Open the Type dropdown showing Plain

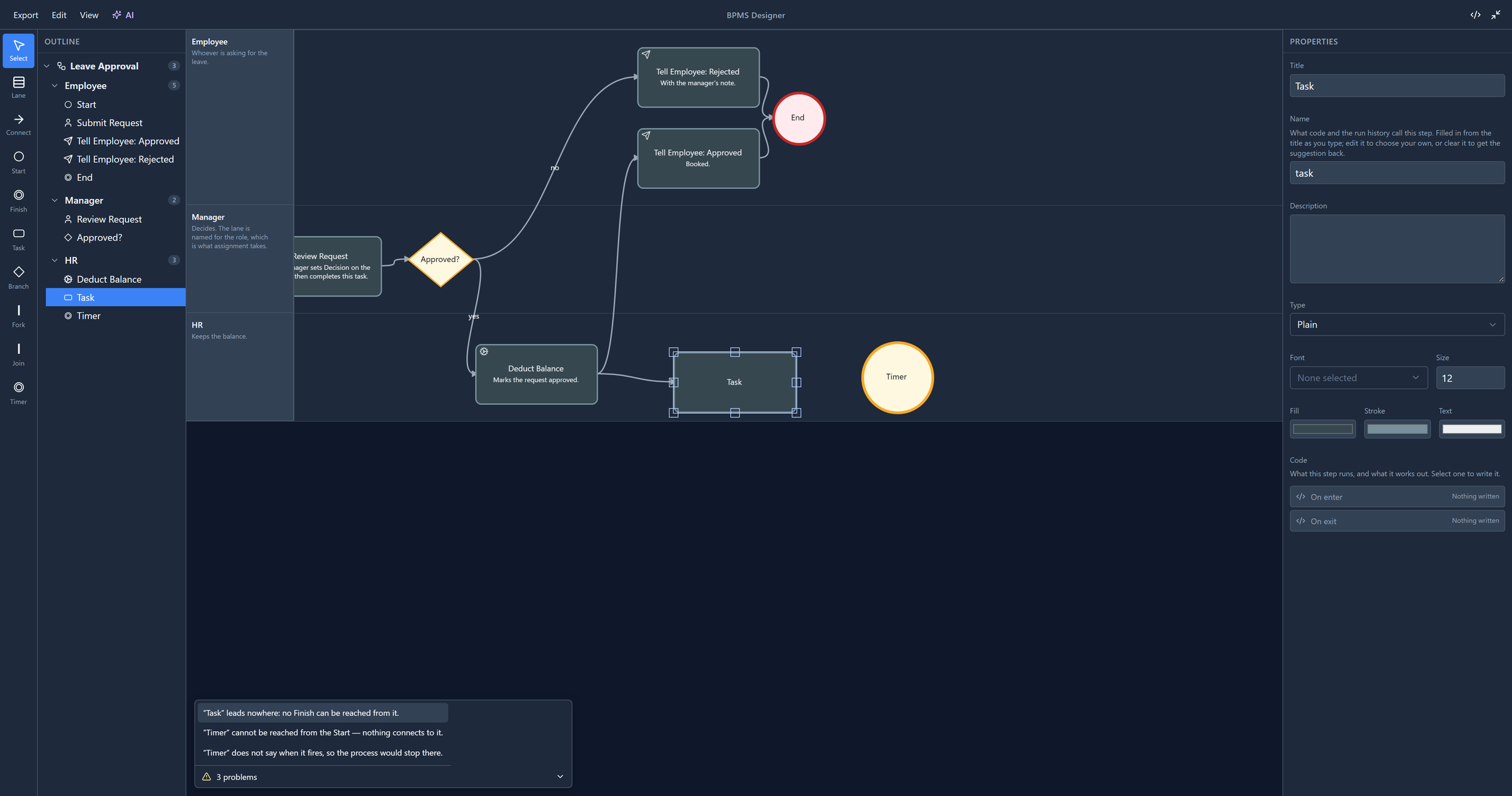click(1397, 324)
